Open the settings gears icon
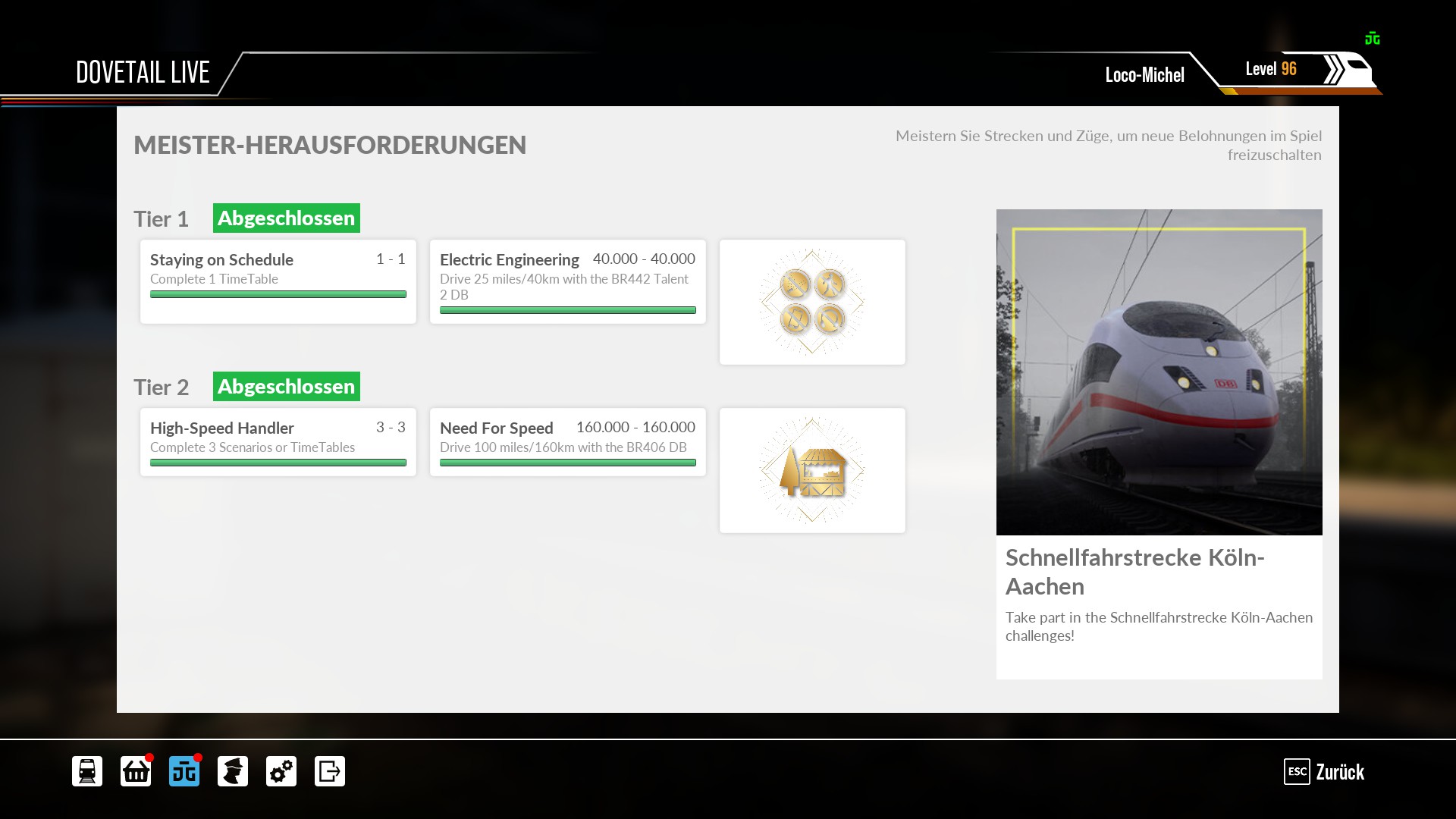The image size is (1456, 819). 281,771
